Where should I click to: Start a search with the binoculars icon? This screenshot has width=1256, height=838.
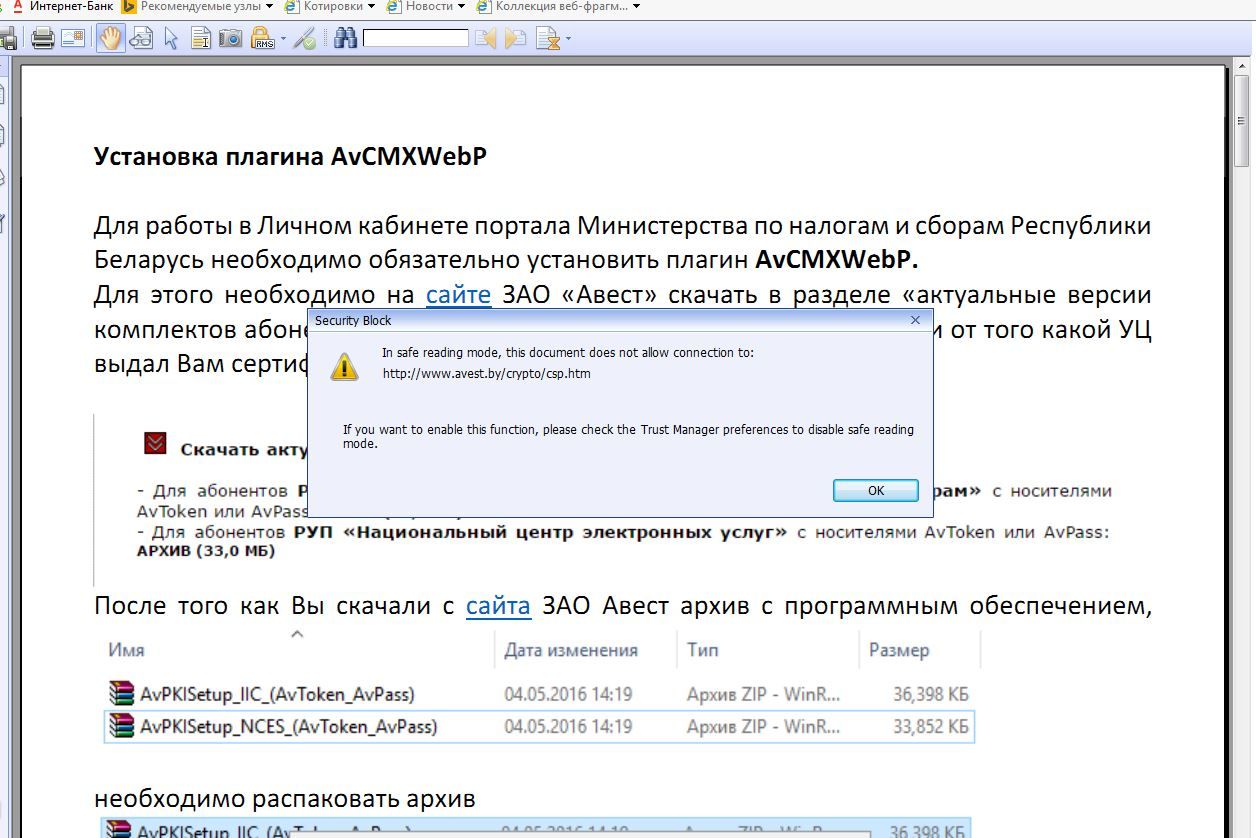[345, 39]
